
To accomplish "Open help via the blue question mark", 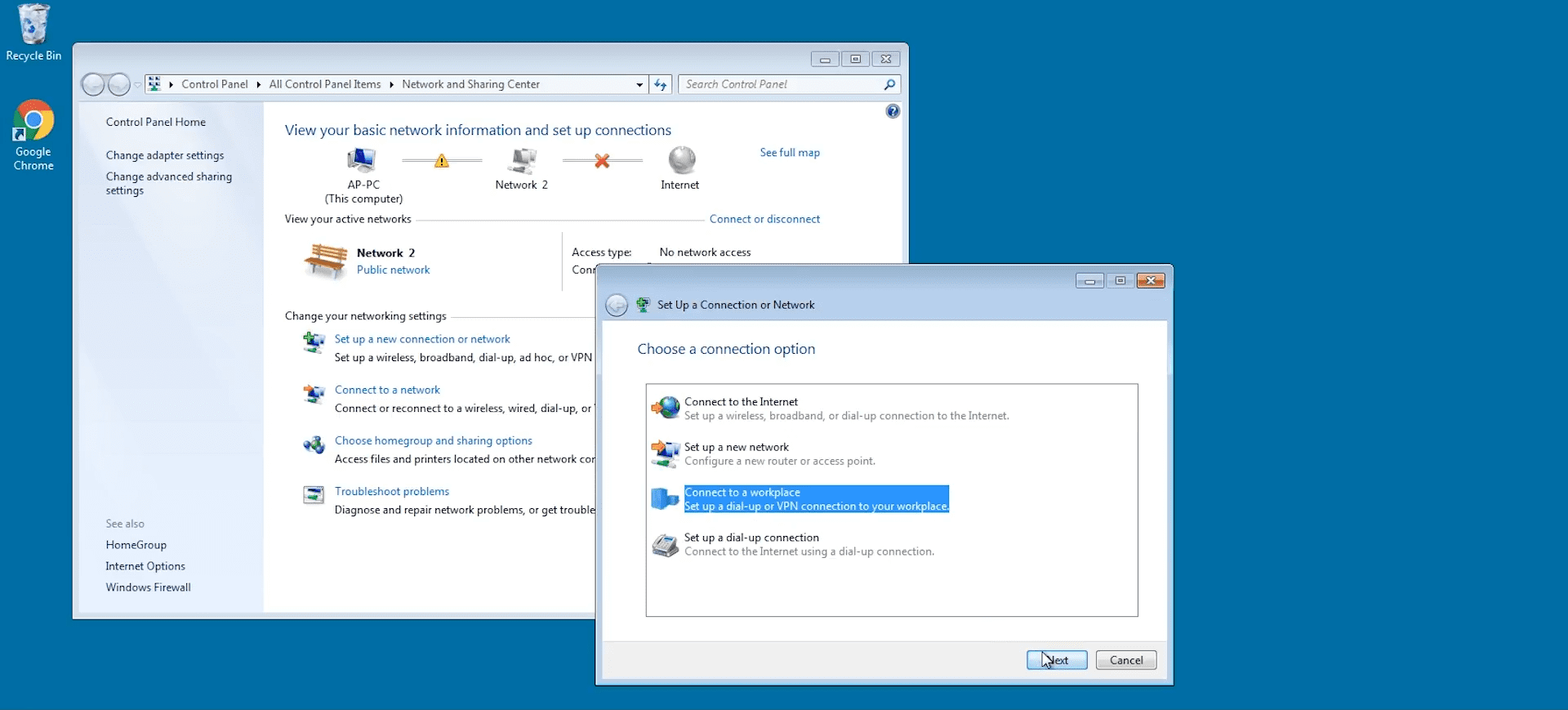I will [x=893, y=111].
